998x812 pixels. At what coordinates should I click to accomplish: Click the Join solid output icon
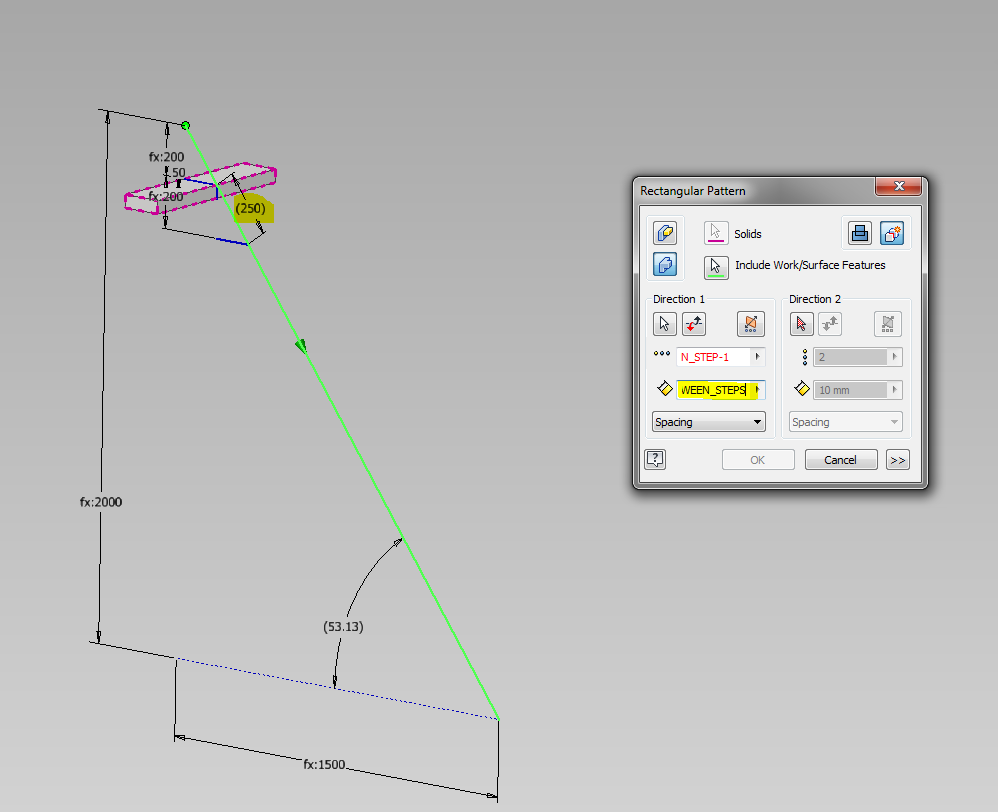[x=860, y=233]
